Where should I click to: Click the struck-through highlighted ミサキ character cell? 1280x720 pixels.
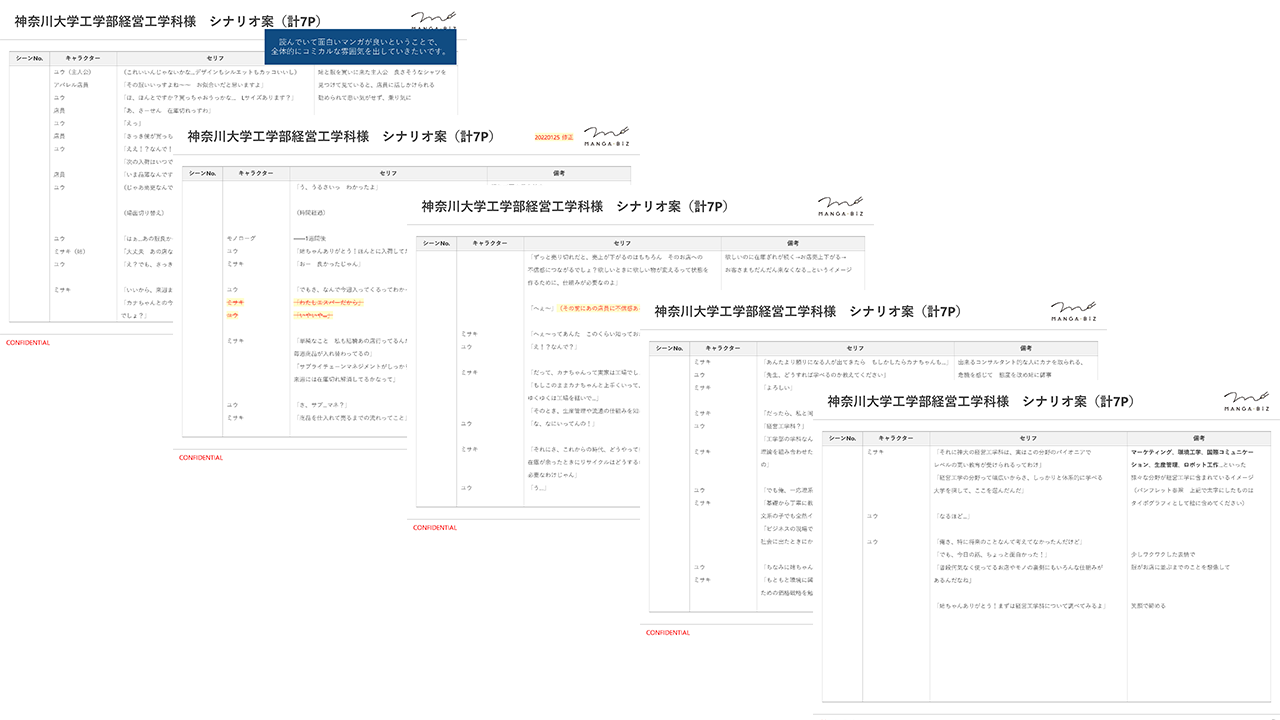[235, 301]
